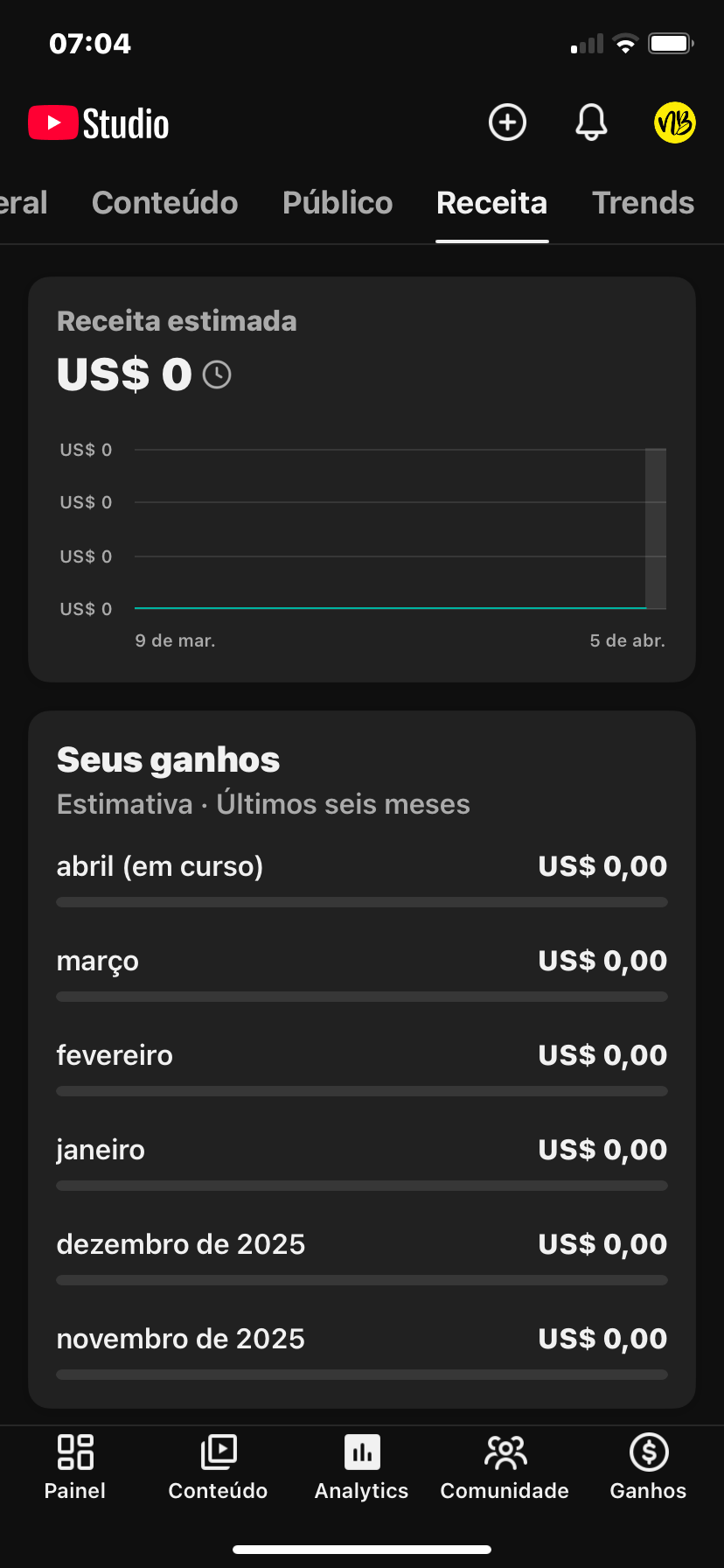The width and height of the screenshot is (724, 1568).
Task: Tap the clock icon beside US$ 0
Action: tap(217, 375)
